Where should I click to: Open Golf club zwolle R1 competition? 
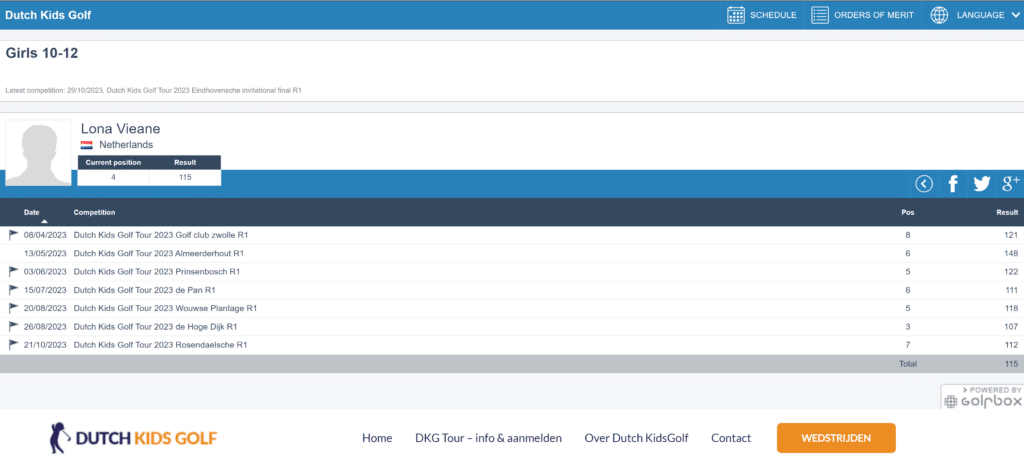click(x=161, y=235)
